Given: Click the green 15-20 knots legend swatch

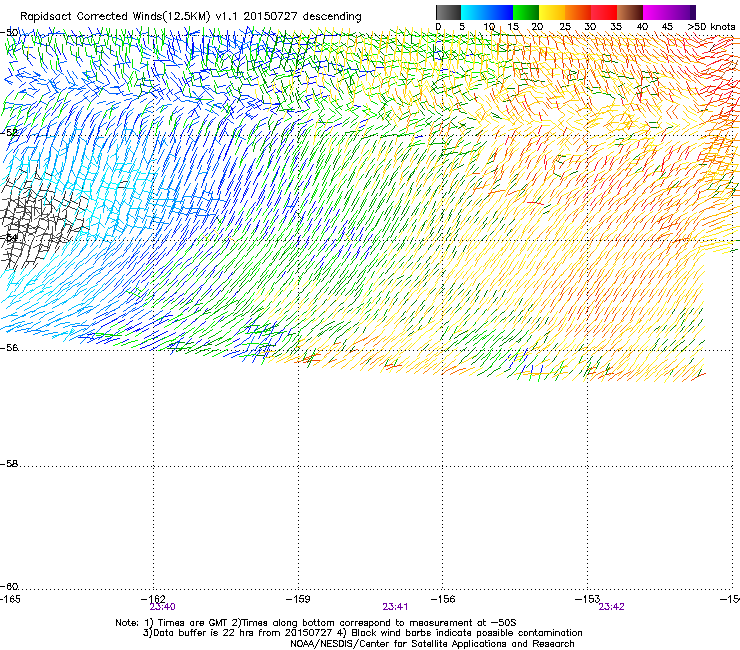Looking at the screenshot, I should [x=526, y=12].
